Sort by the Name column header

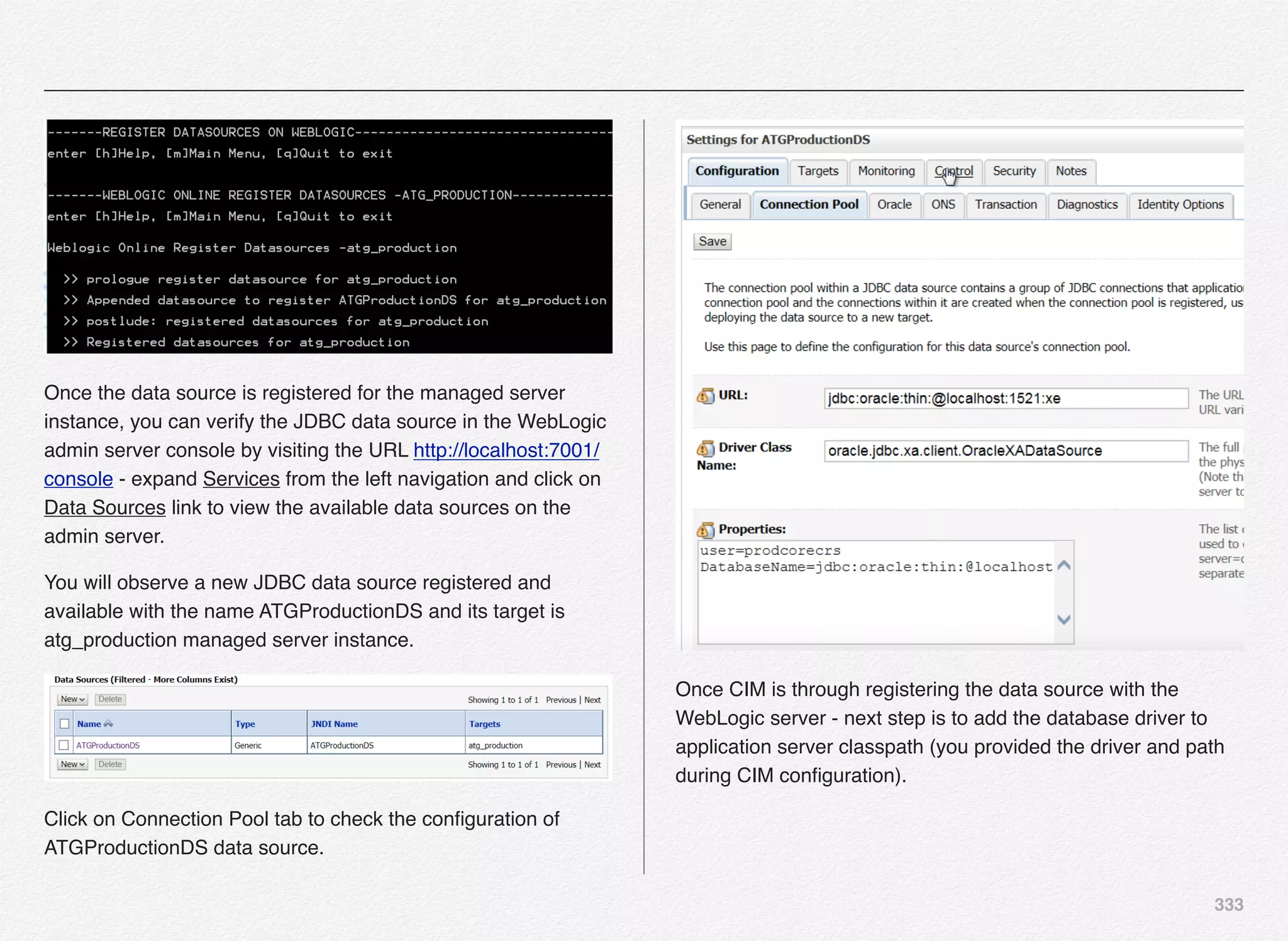pos(89,724)
